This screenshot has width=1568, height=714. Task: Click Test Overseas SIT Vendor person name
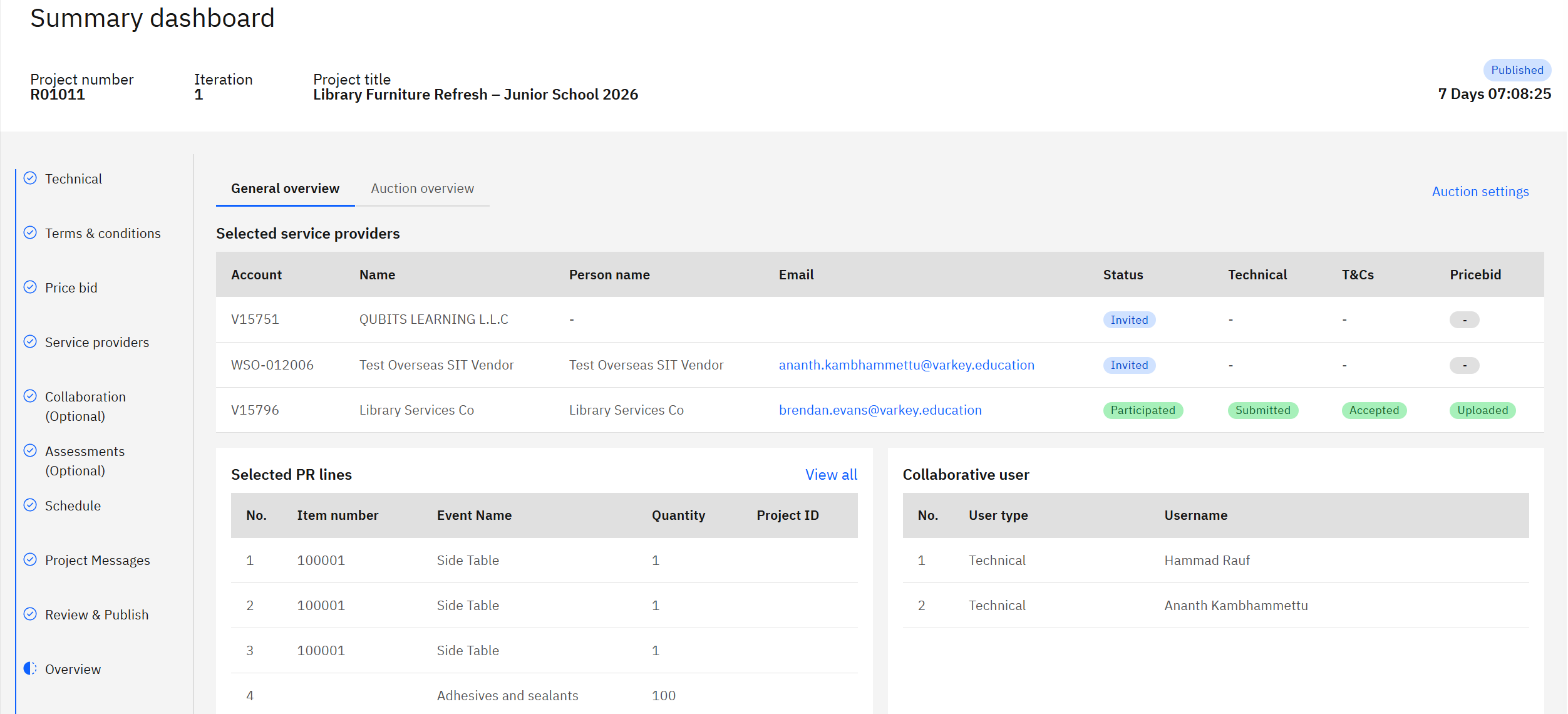646,365
